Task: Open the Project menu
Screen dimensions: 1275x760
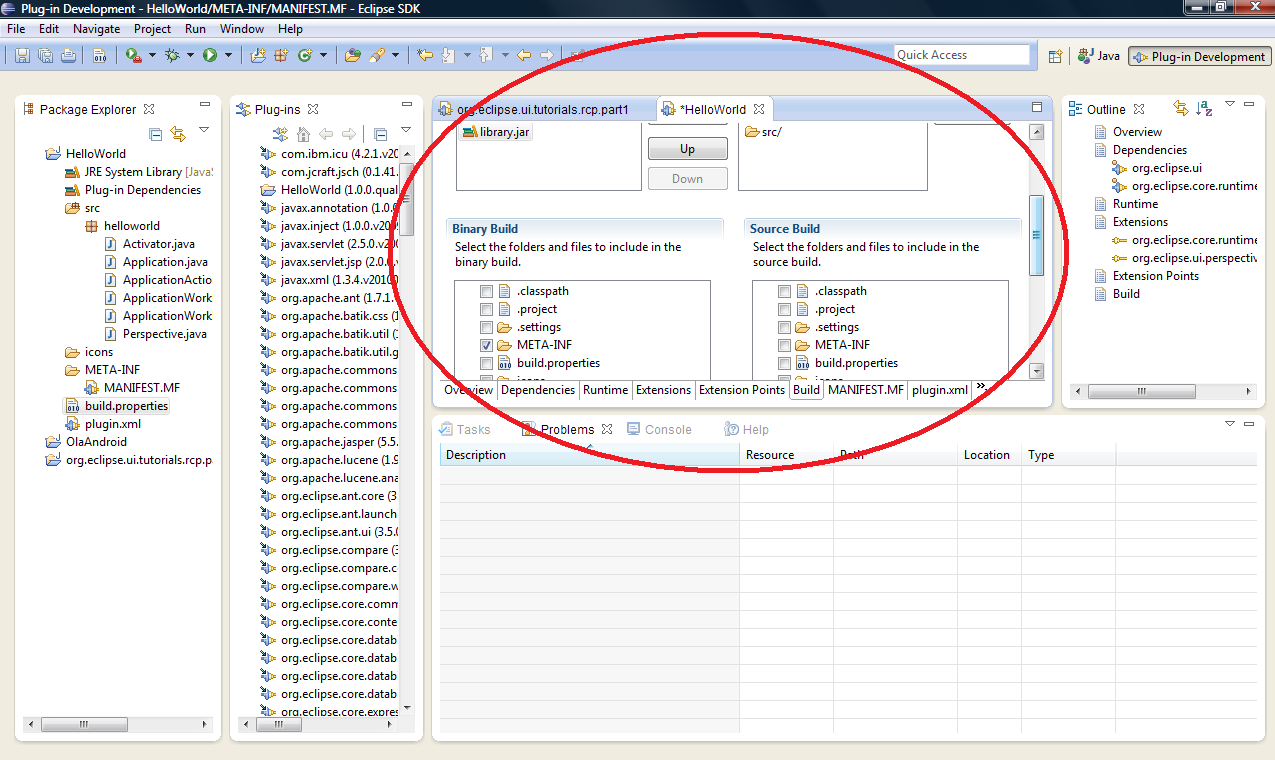Action: pyautogui.click(x=153, y=29)
